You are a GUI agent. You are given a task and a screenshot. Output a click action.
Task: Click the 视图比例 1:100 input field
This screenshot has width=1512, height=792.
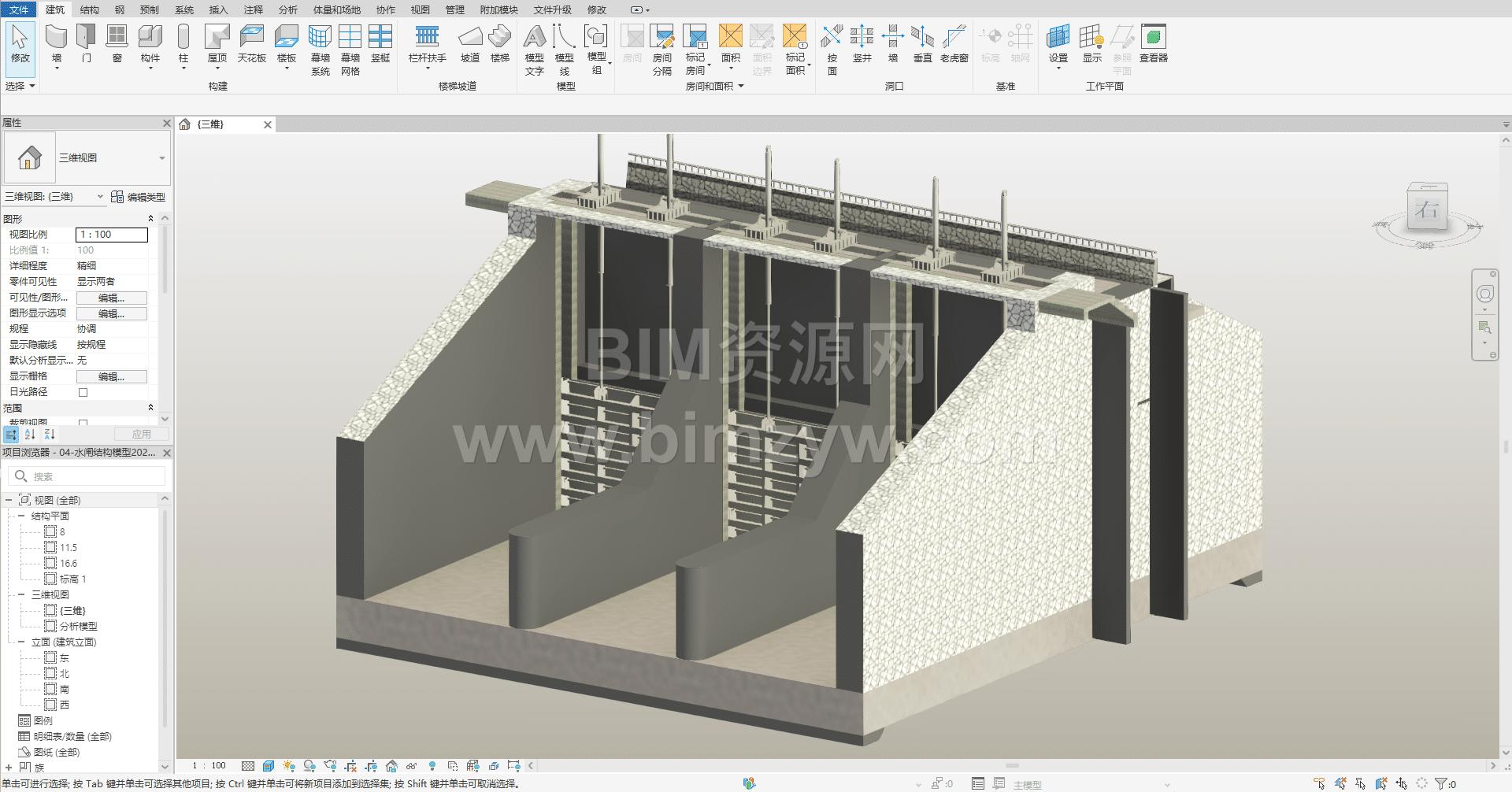click(x=111, y=235)
